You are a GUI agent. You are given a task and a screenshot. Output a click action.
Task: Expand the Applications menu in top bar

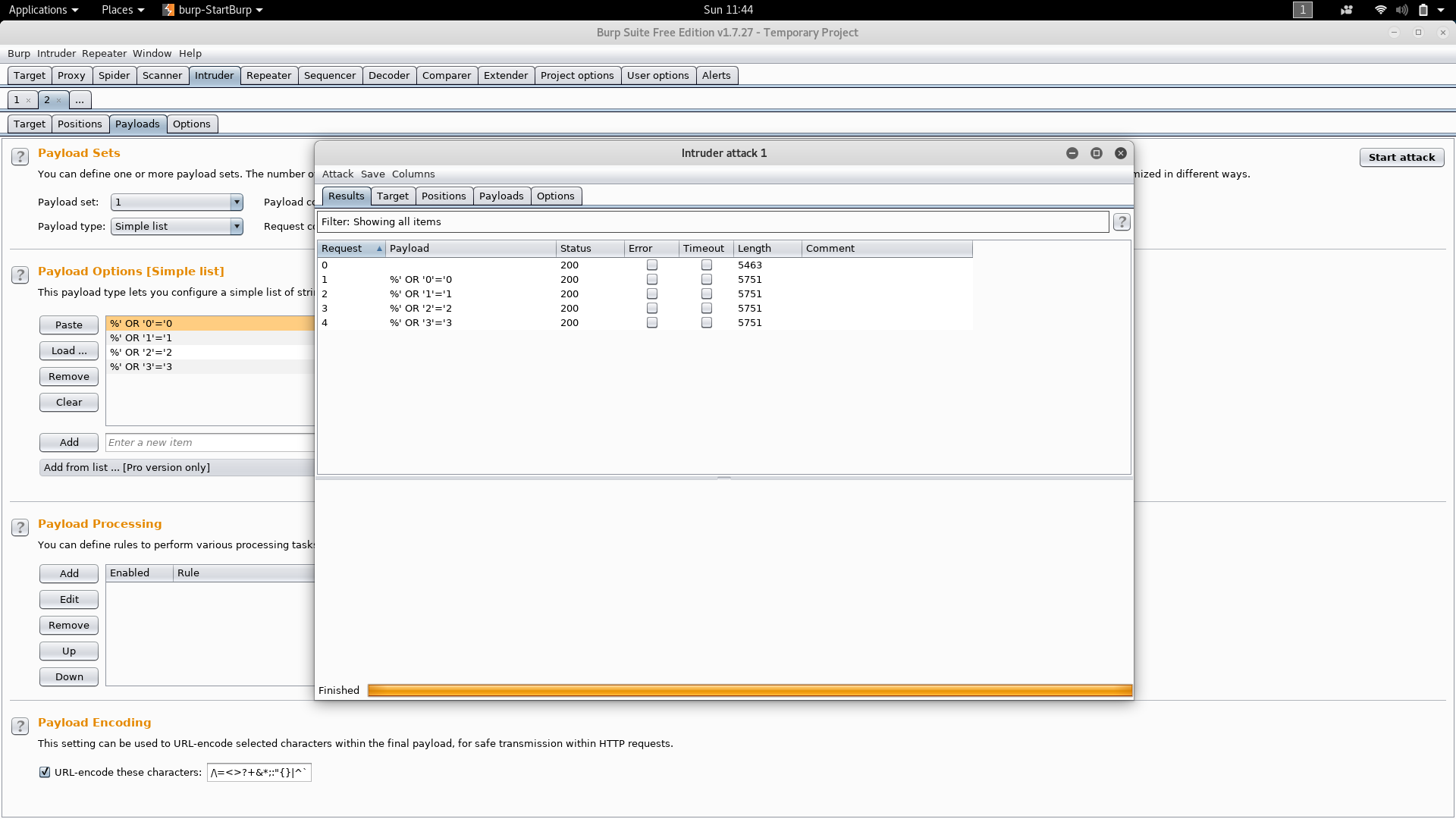tap(43, 10)
